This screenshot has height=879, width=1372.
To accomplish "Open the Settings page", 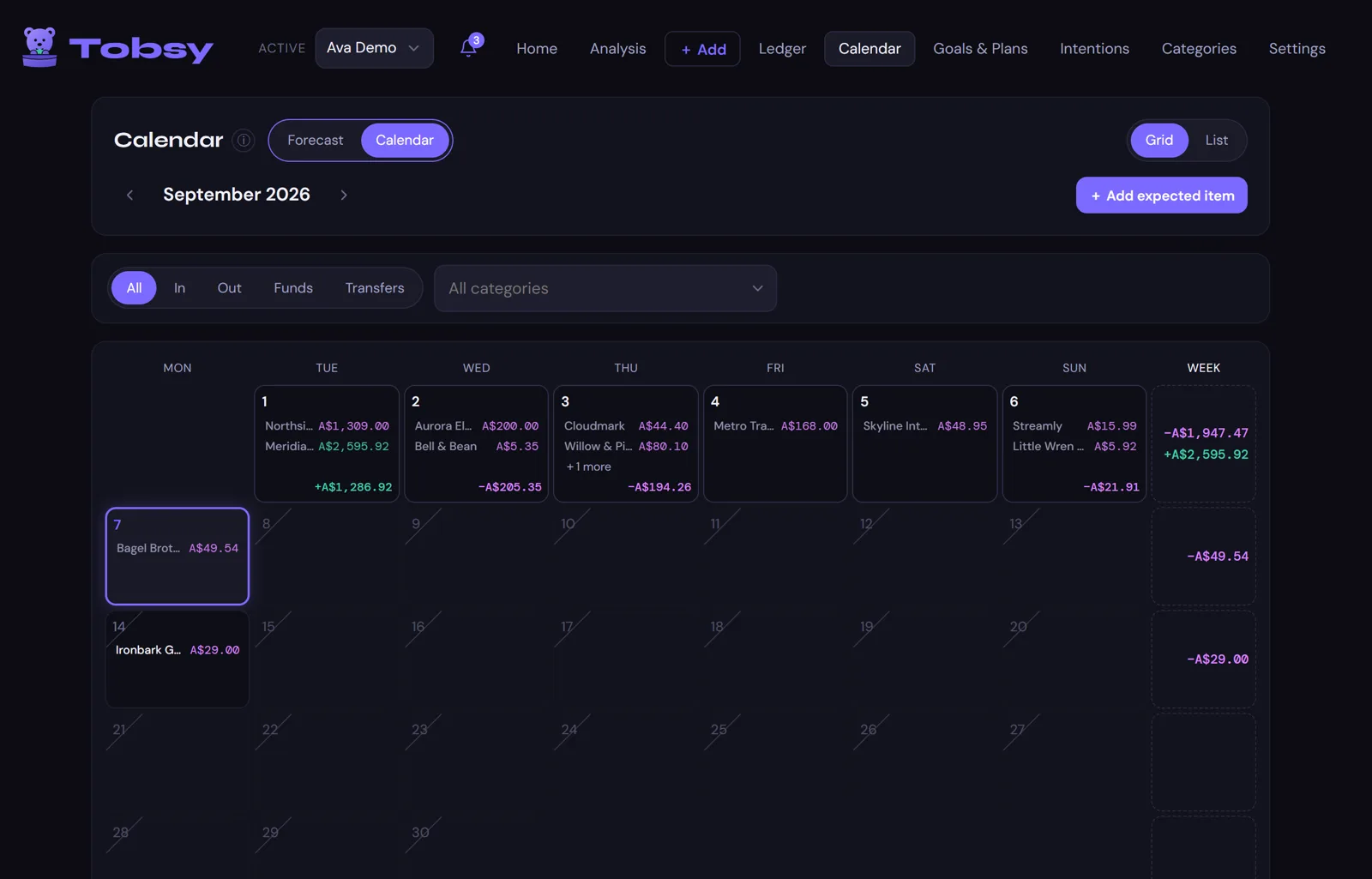I will click(x=1297, y=49).
